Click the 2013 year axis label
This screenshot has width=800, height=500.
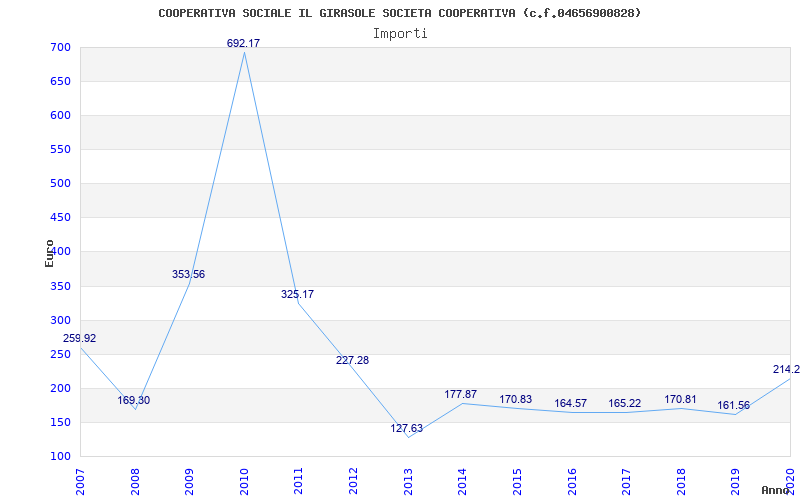coord(408,481)
